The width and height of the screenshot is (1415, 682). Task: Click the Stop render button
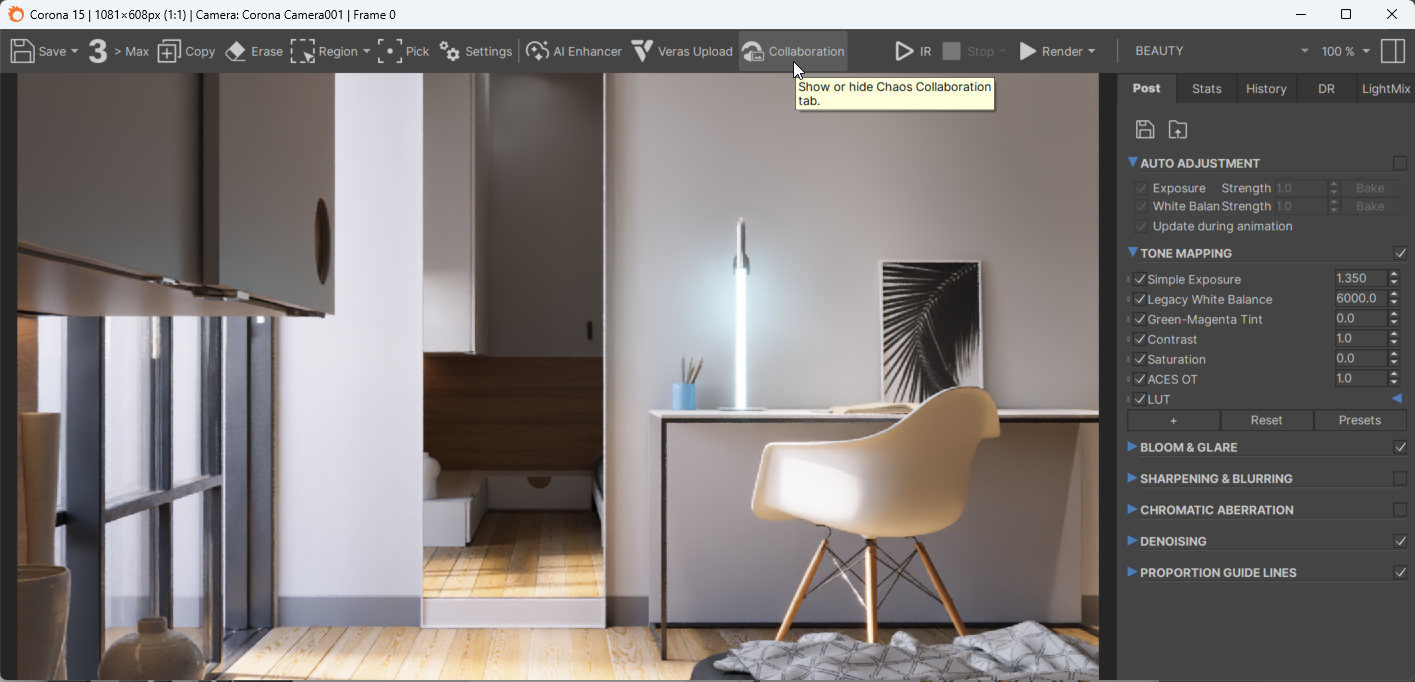click(x=968, y=51)
